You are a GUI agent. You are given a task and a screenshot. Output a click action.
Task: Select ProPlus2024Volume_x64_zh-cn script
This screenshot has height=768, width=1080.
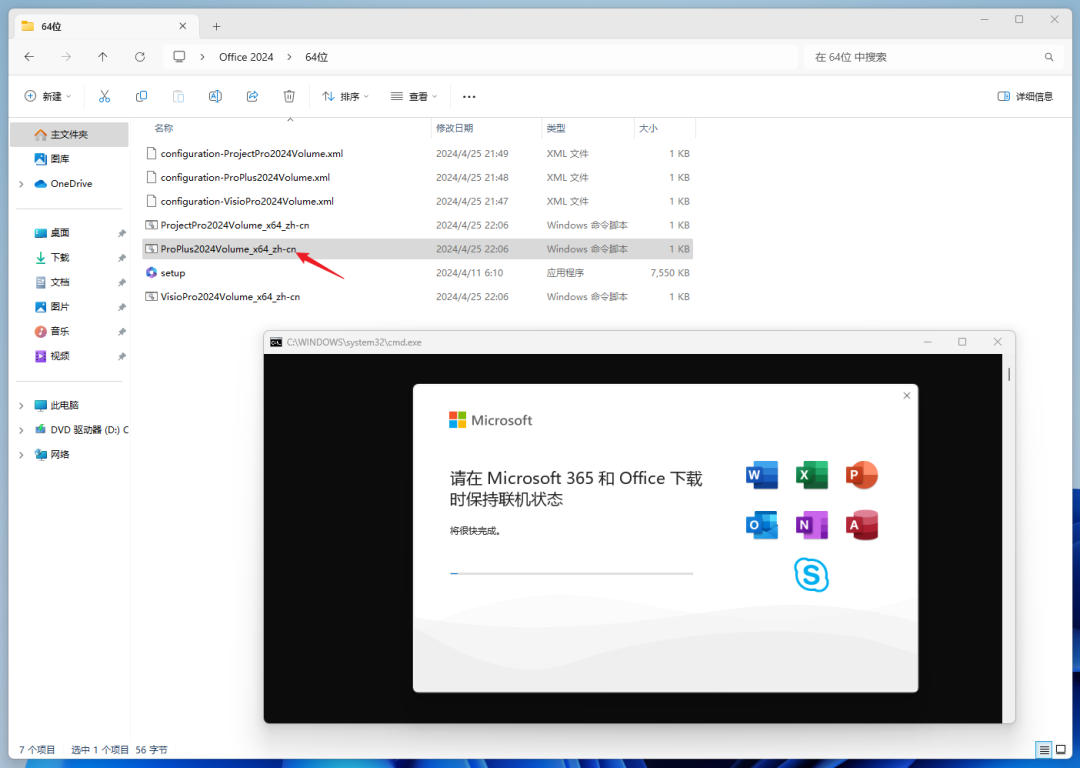[x=417, y=249]
